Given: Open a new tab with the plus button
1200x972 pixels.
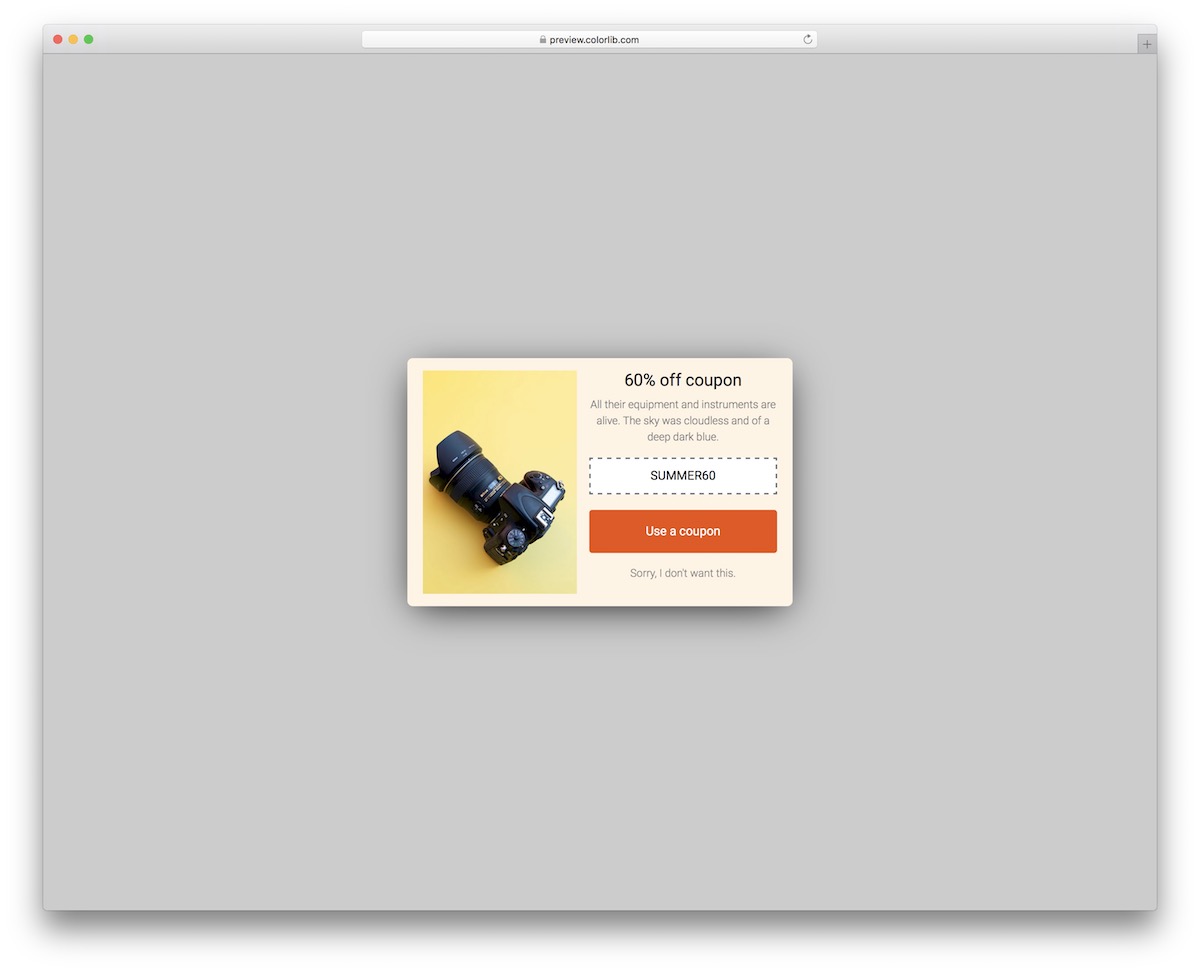Looking at the screenshot, I should (1147, 44).
